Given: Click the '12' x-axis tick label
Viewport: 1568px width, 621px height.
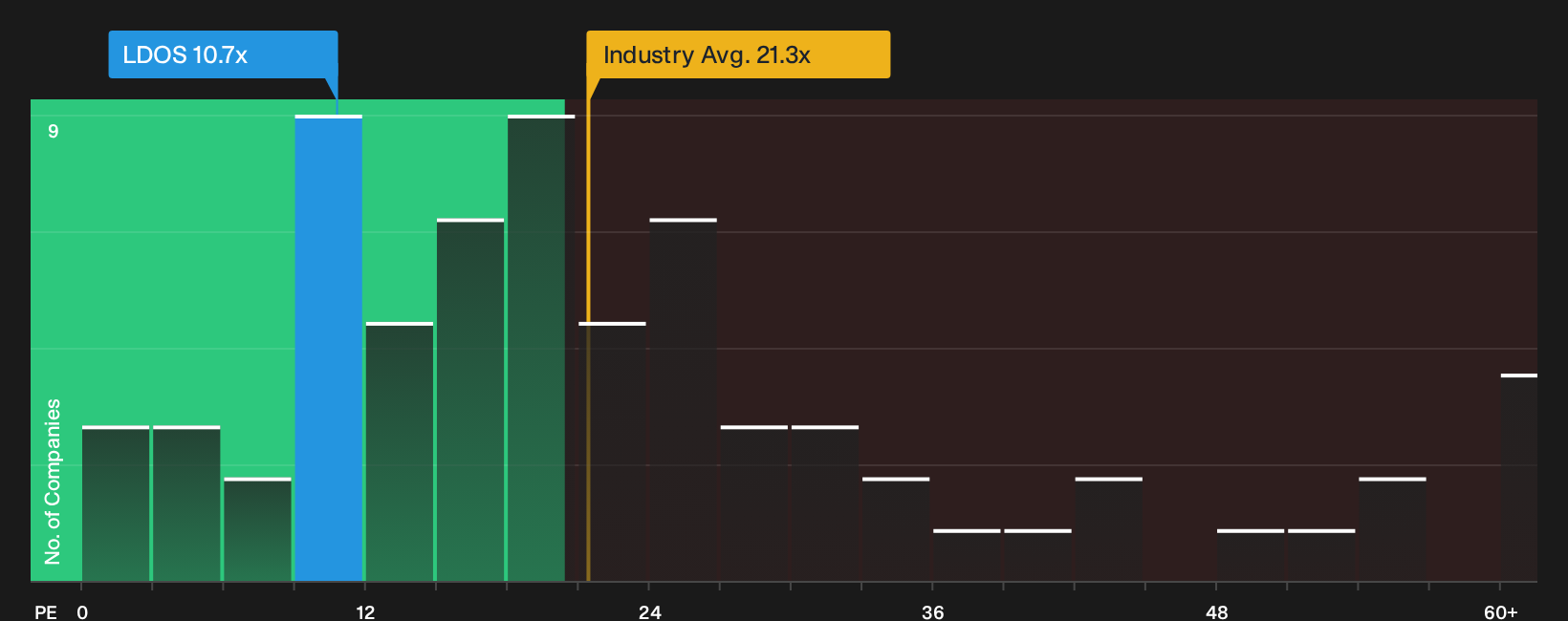Looking at the screenshot, I should [365, 611].
